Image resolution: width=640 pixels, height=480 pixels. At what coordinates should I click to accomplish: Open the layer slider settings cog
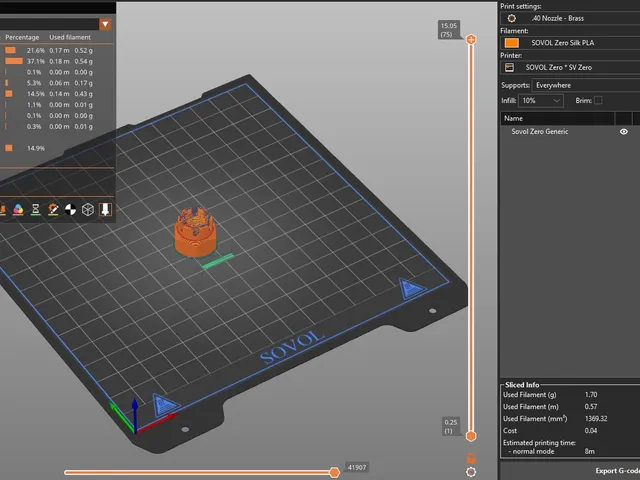tap(471, 472)
